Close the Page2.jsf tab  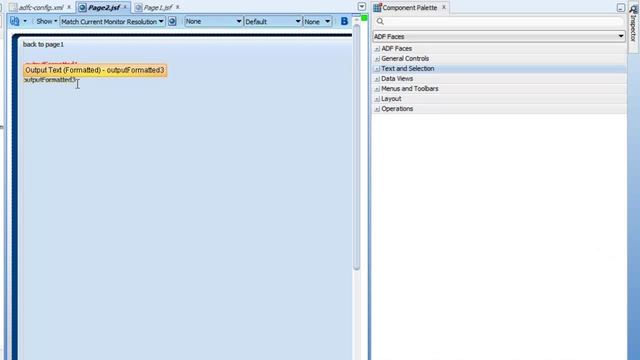[x=125, y=7]
